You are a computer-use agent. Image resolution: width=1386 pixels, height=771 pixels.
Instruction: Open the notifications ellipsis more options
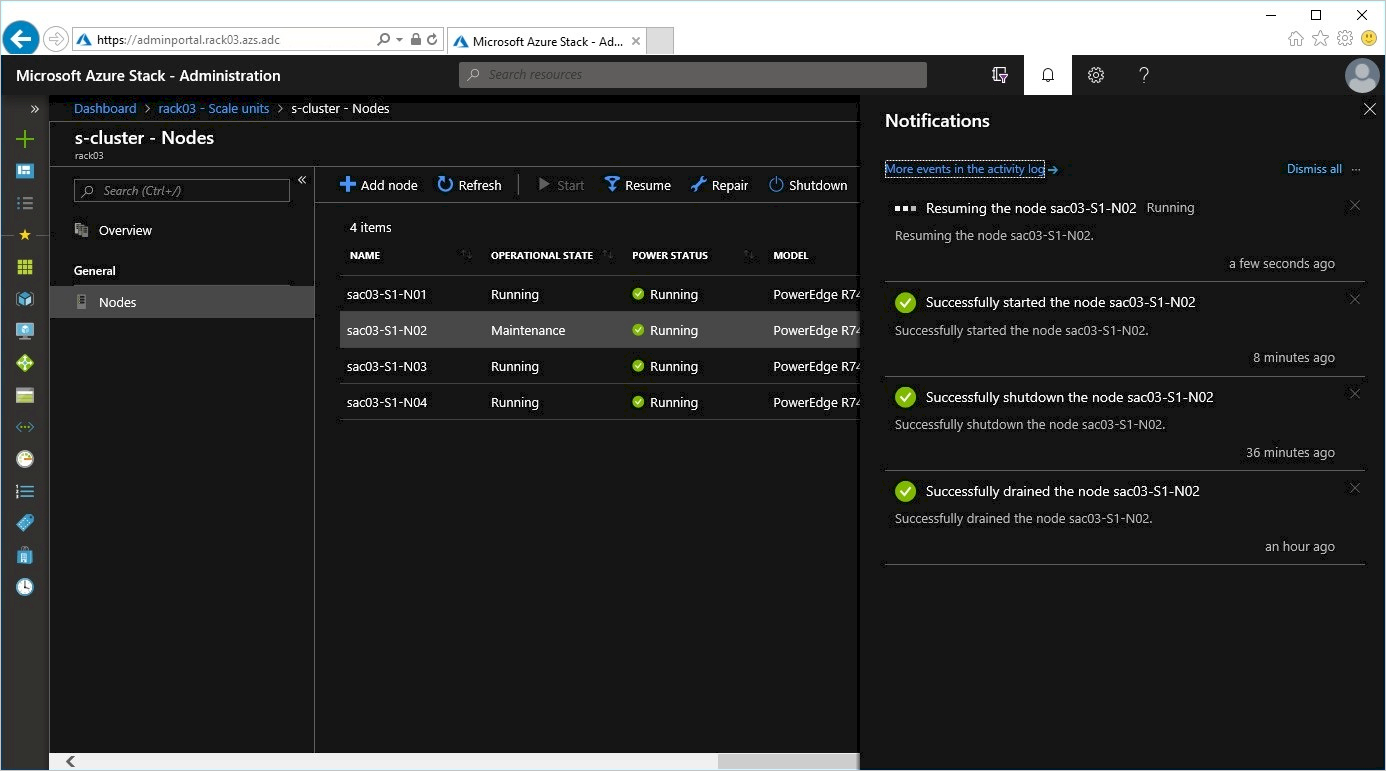1356,169
